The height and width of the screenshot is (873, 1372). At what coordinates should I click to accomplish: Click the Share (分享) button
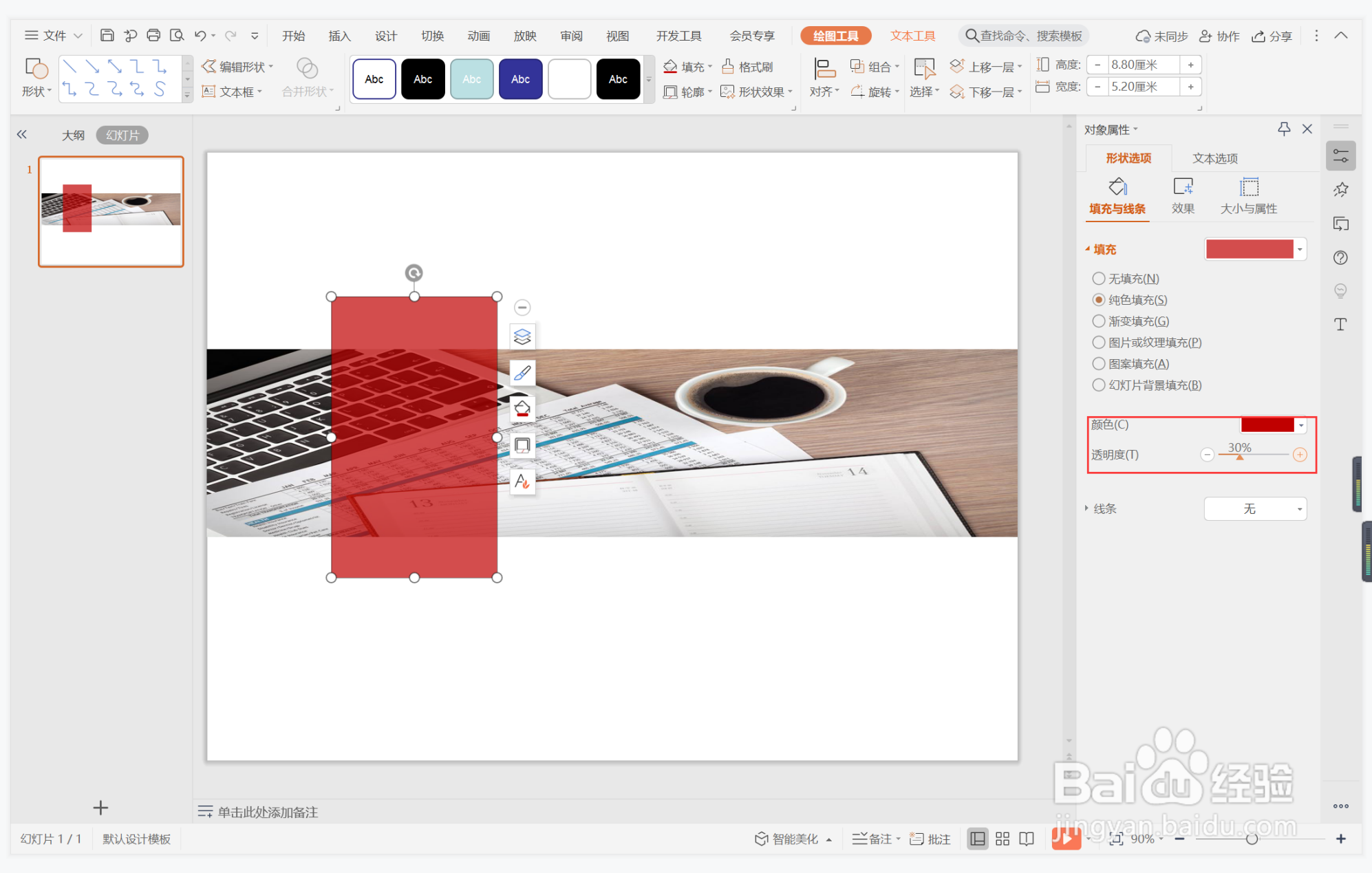tap(1272, 36)
